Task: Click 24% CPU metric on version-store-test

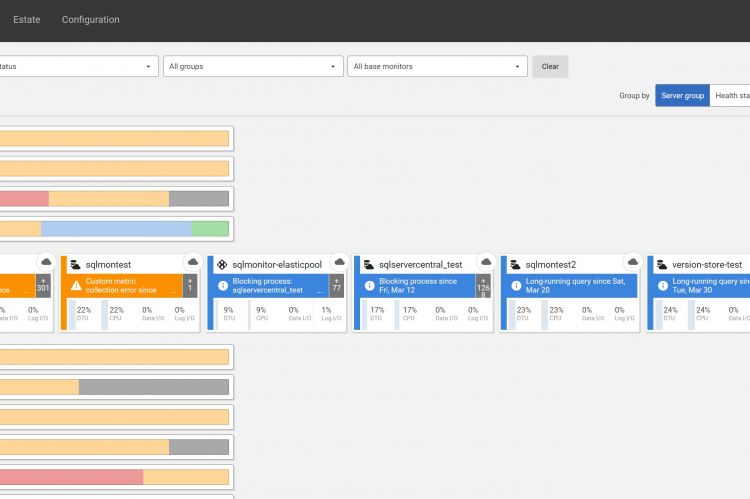Action: (703, 313)
